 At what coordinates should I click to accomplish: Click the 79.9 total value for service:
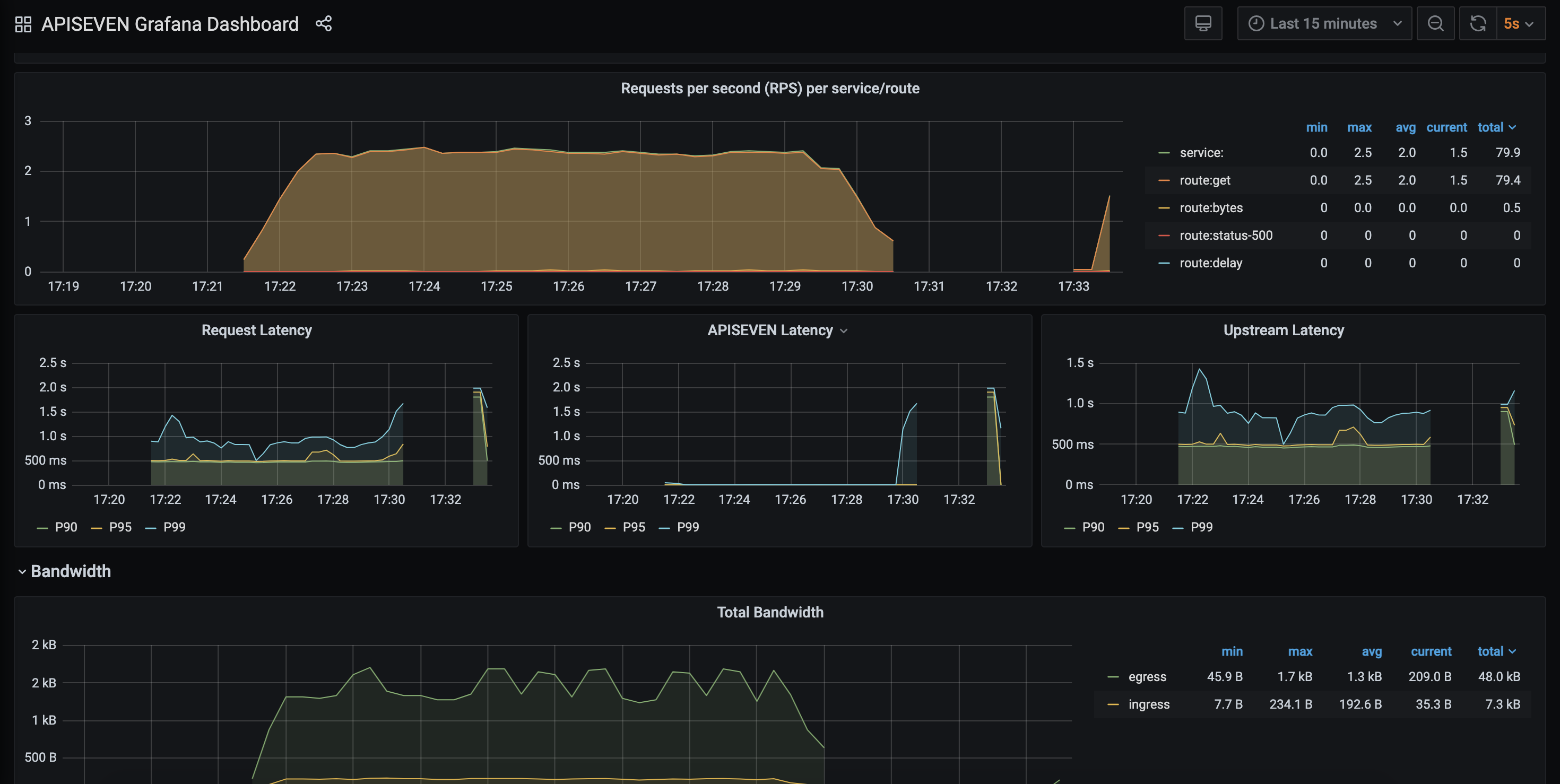tap(1507, 153)
